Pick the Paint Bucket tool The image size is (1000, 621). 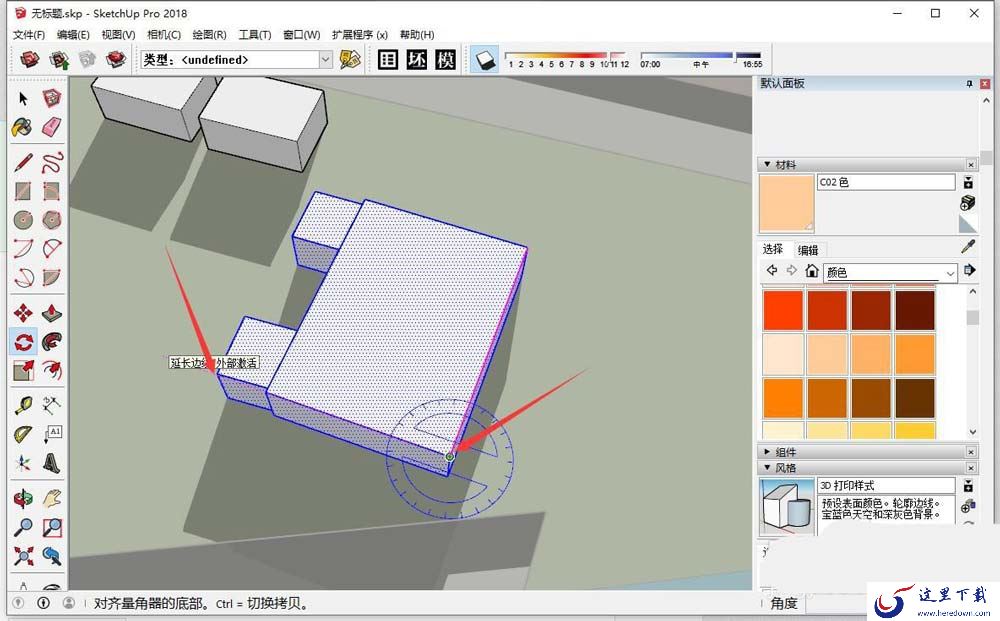click(23, 127)
